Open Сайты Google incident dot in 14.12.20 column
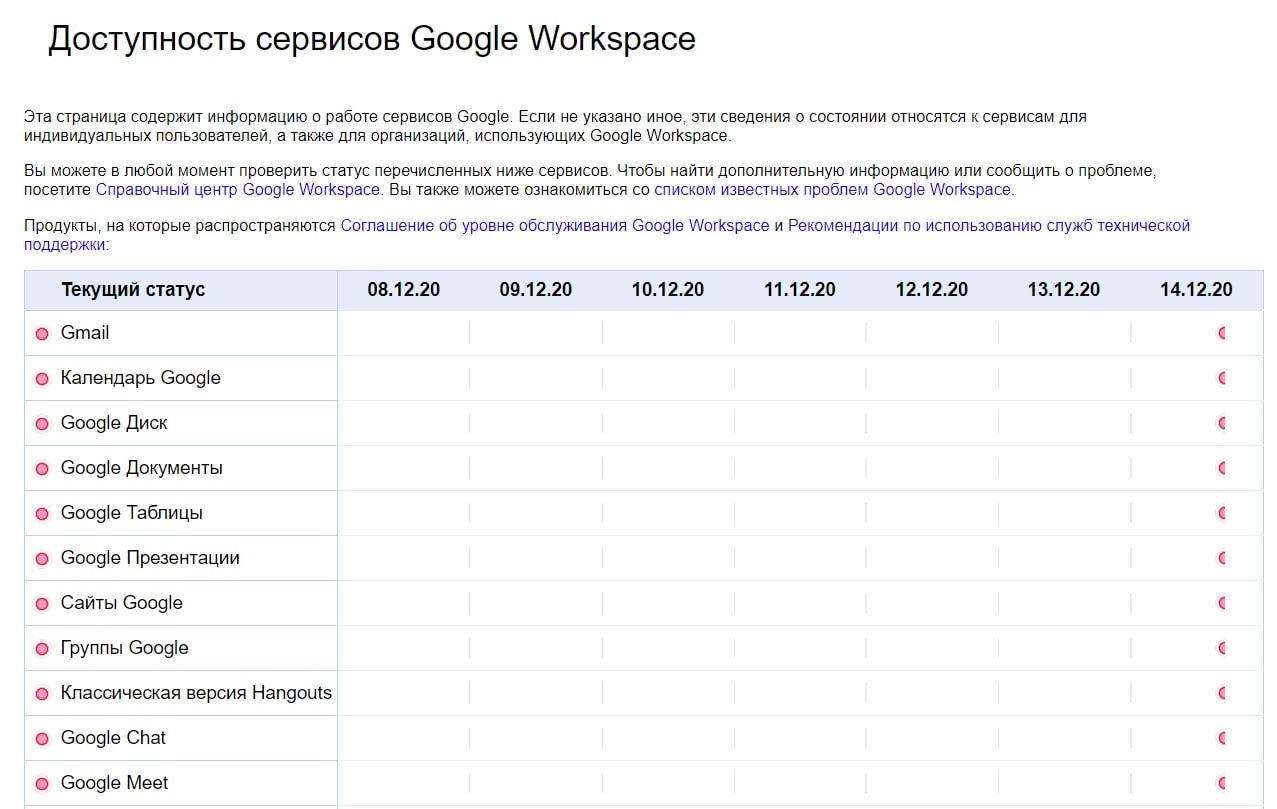 pos(1222,603)
